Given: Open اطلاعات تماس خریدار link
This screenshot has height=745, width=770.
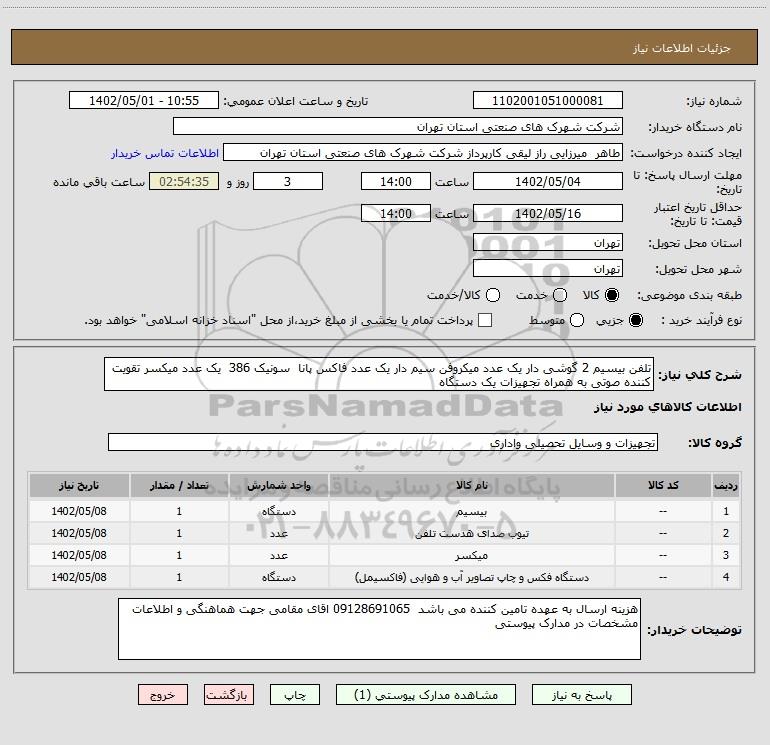Looking at the screenshot, I should [x=165, y=153].
